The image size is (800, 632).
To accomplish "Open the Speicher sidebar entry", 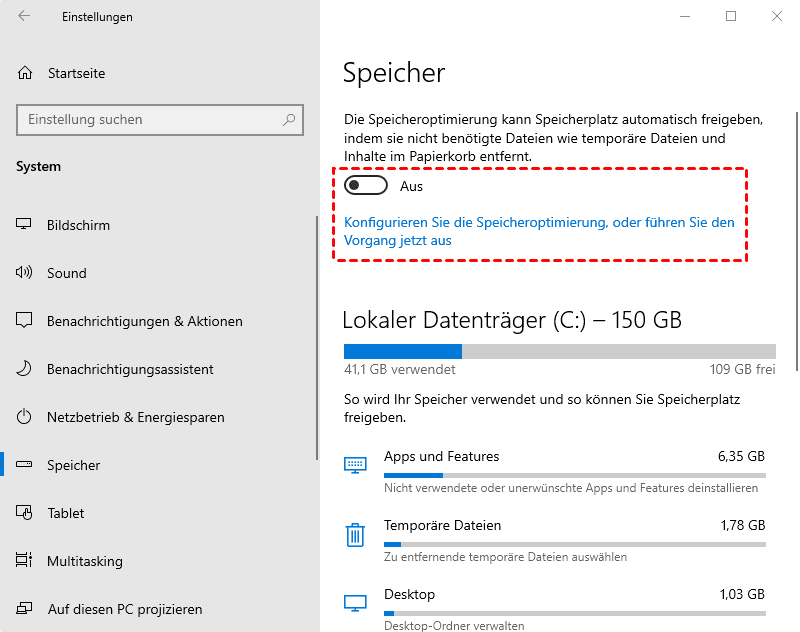I will click(73, 465).
